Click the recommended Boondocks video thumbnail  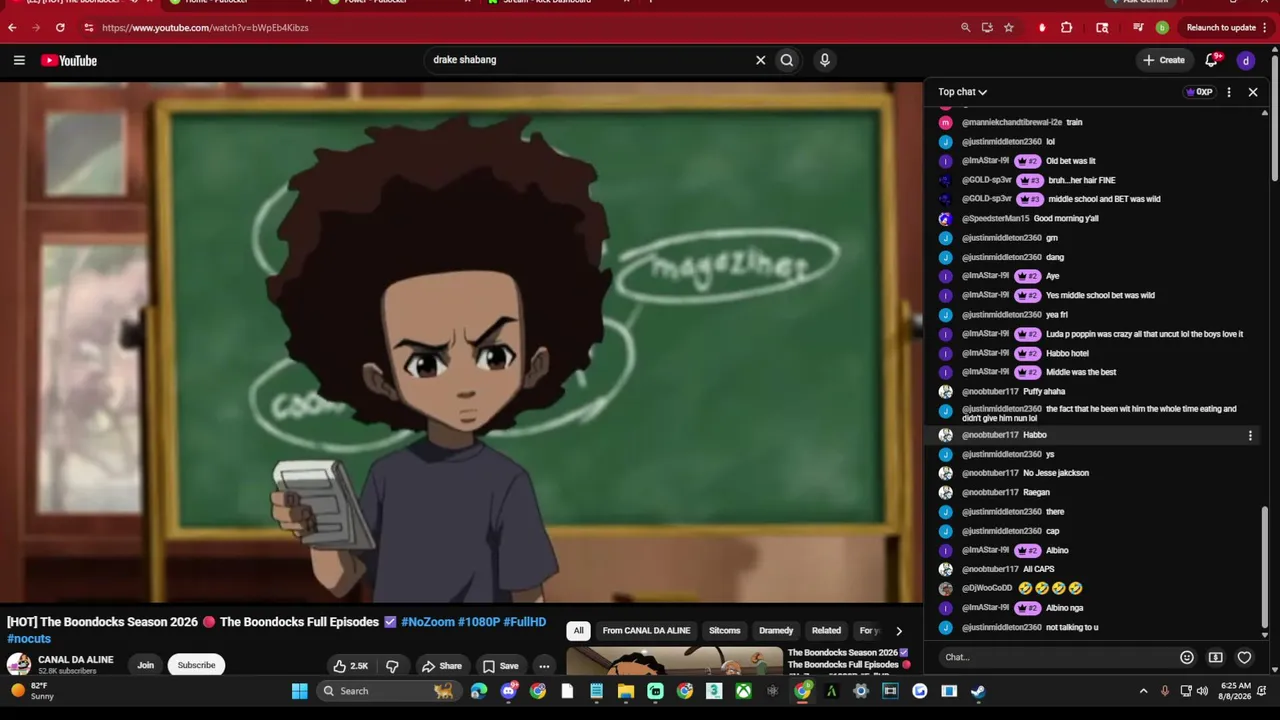coord(674,662)
